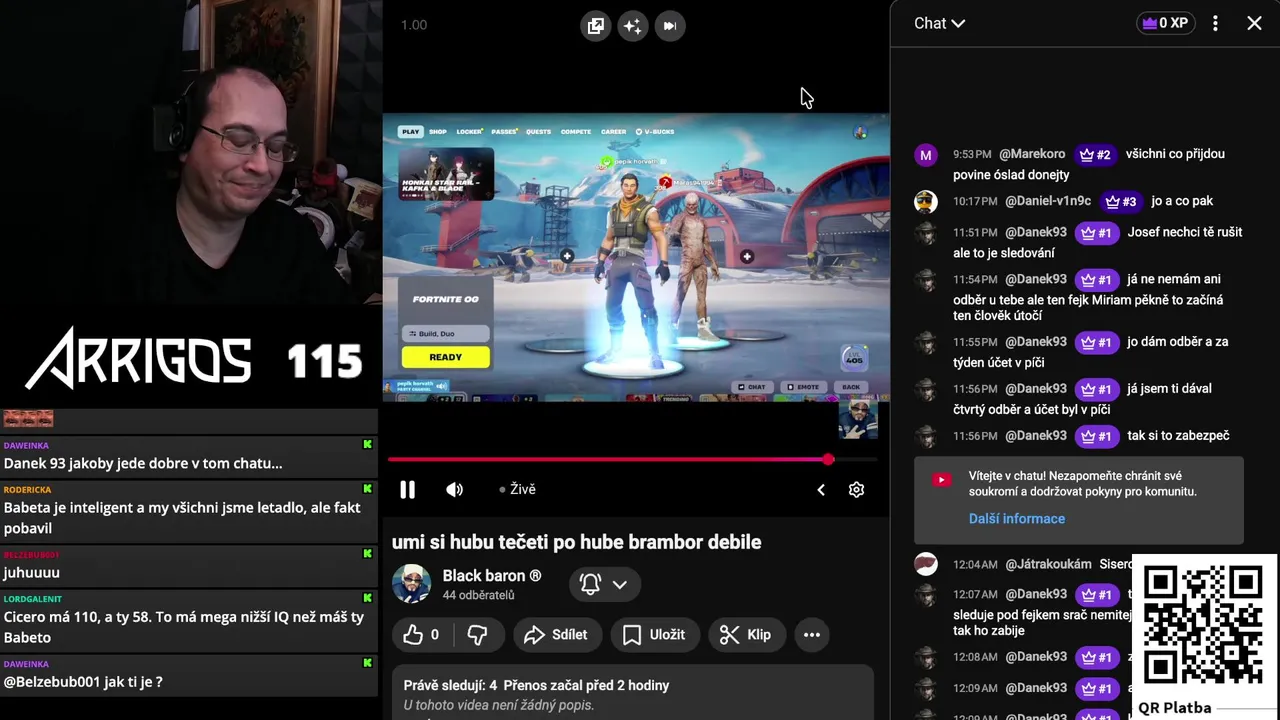Click the red scrubber on the progress bar
The width and height of the screenshot is (1280, 720).
[x=828, y=459]
